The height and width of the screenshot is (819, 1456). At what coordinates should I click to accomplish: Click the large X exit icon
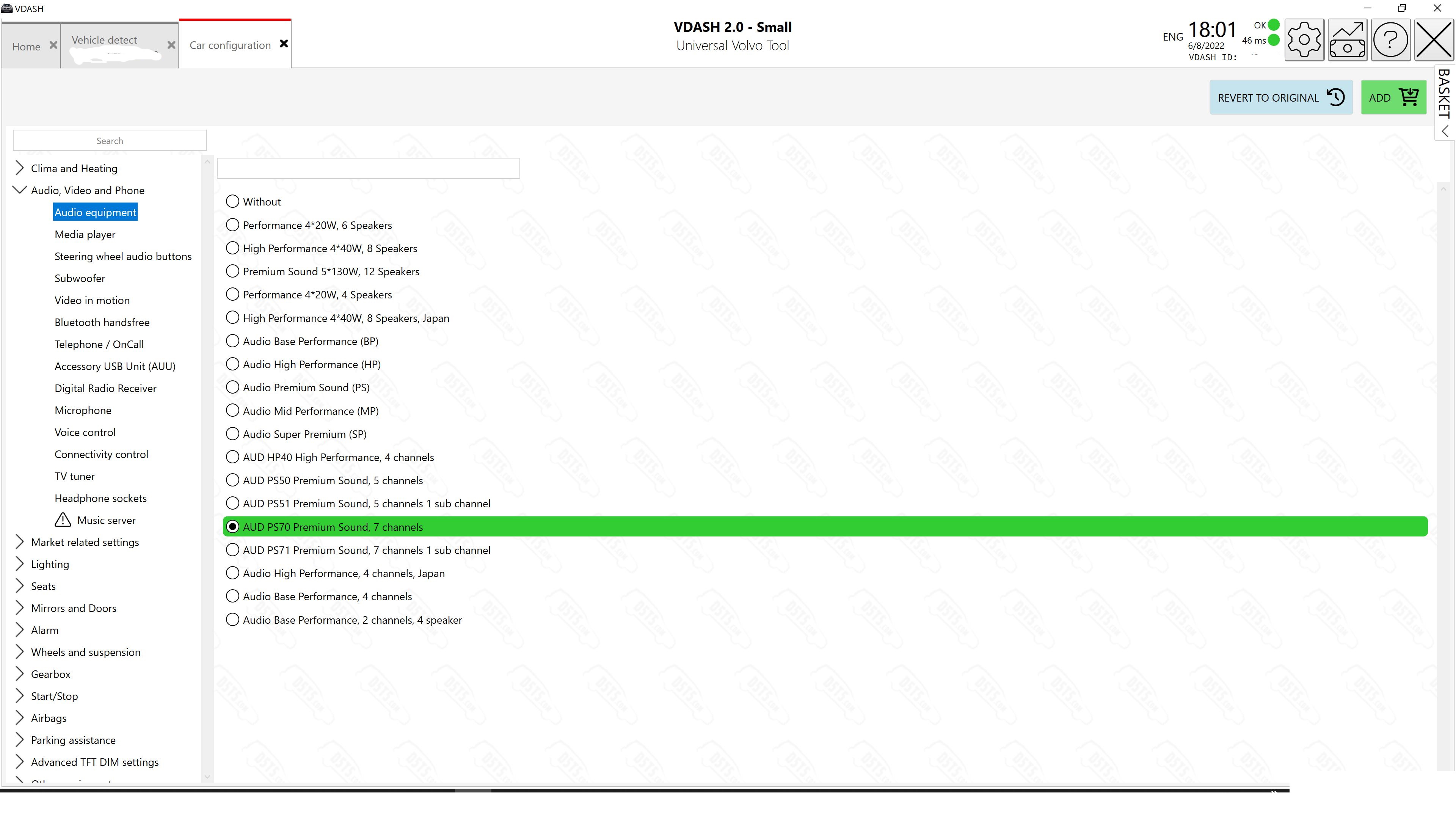(x=1433, y=40)
